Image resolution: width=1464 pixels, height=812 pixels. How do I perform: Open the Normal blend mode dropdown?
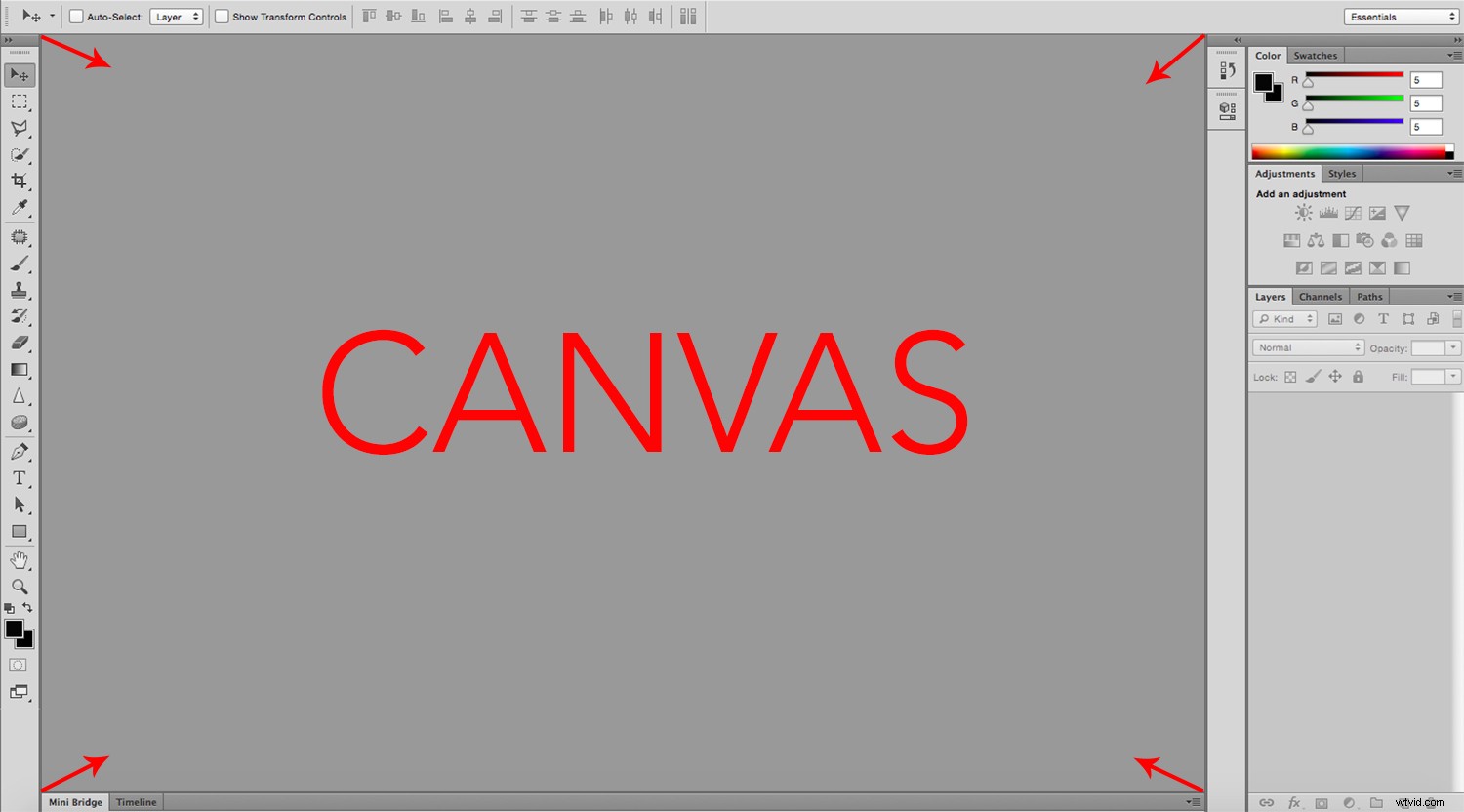pos(1308,347)
